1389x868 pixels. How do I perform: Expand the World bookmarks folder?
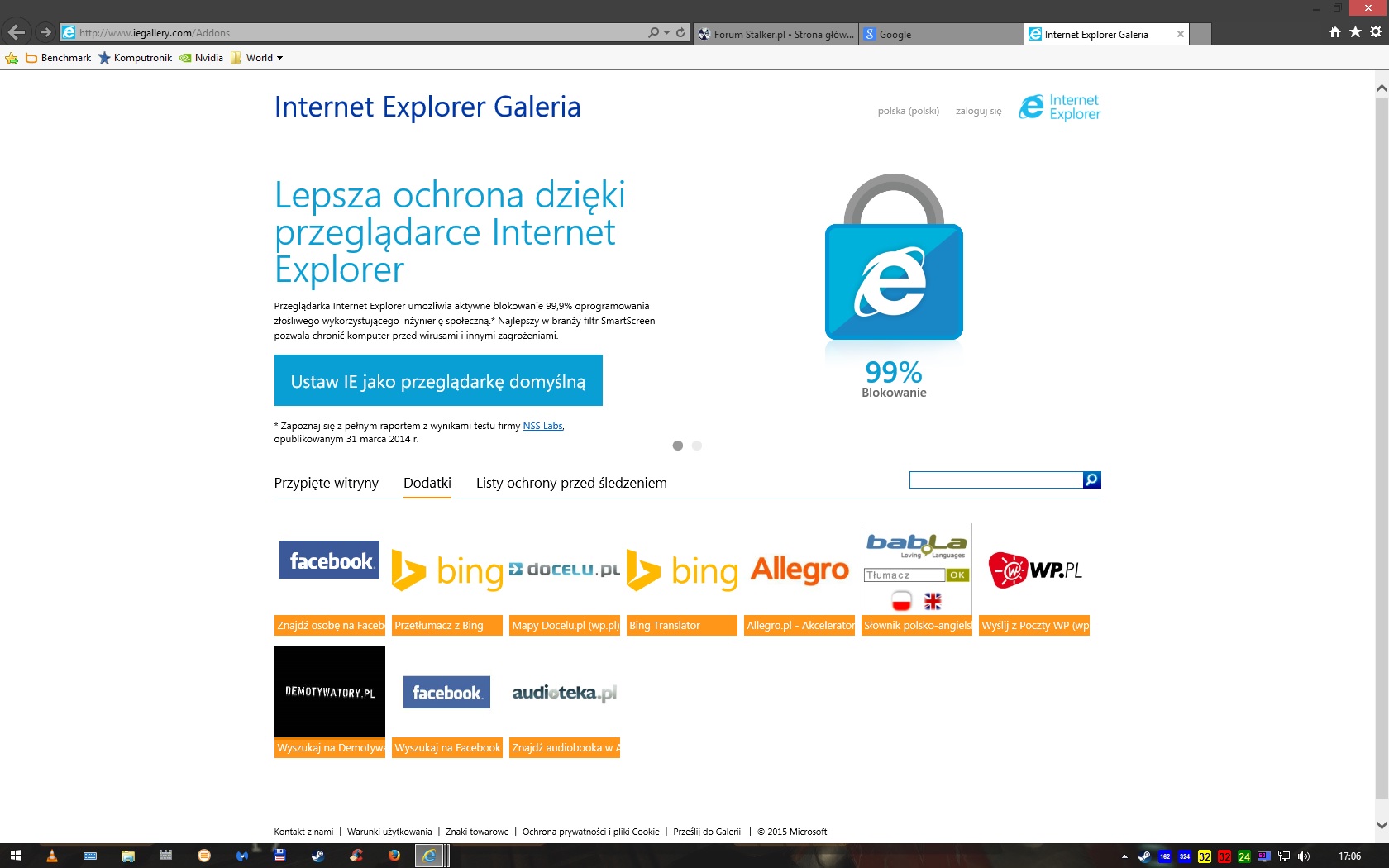(257, 58)
